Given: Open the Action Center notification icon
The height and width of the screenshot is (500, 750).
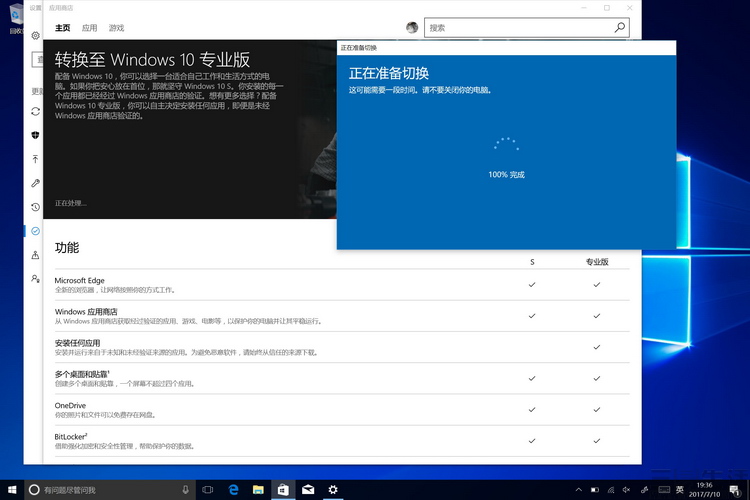Looking at the screenshot, I should [735, 489].
